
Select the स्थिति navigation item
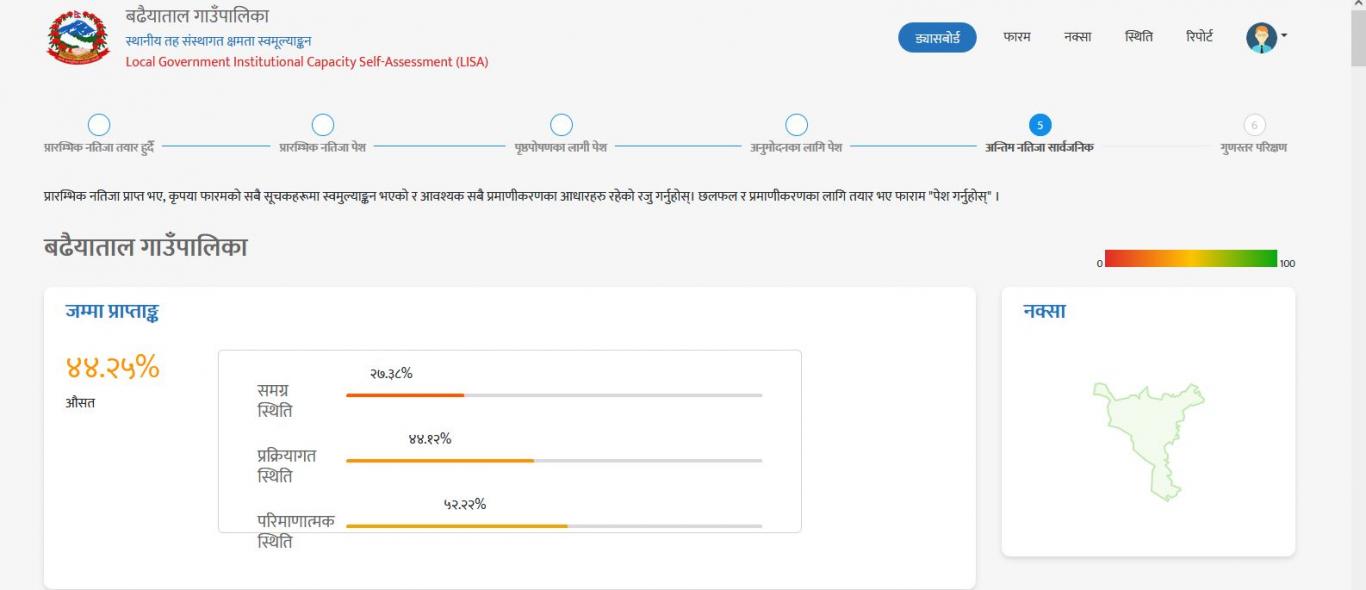click(1138, 37)
